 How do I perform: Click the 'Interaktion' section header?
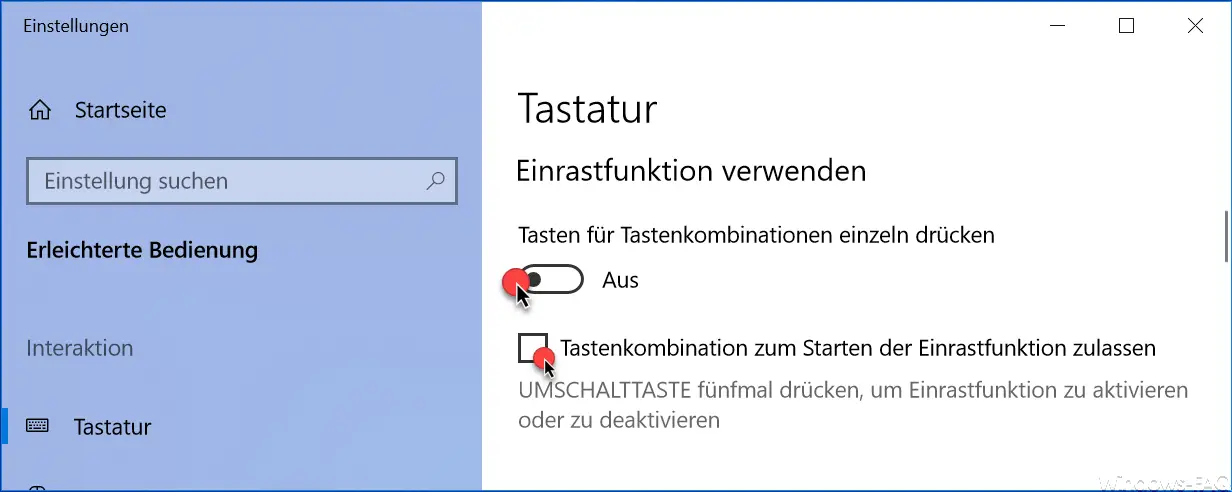tap(80, 348)
